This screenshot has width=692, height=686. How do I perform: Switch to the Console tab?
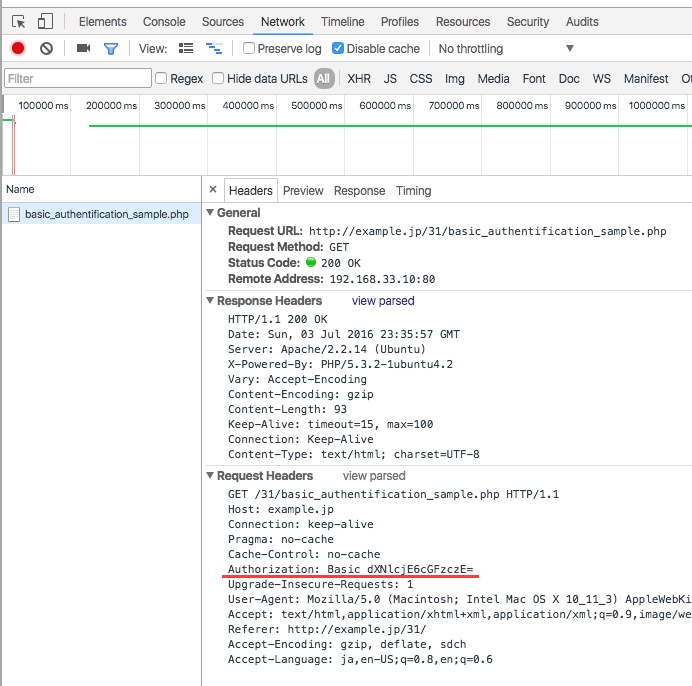[164, 22]
